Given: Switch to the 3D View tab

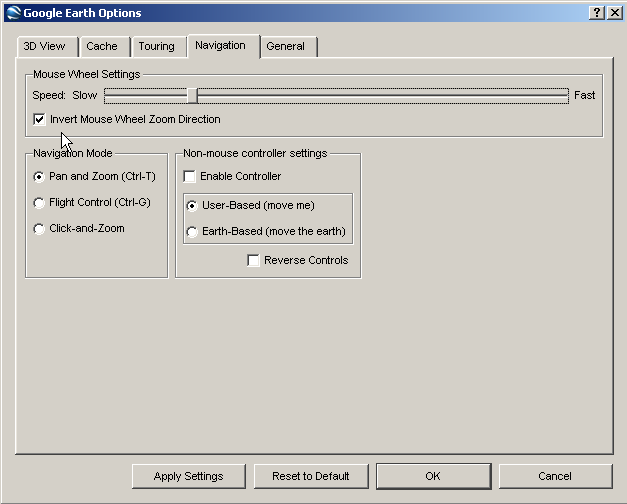Looking at the screenshot, I should pos(47,46).
